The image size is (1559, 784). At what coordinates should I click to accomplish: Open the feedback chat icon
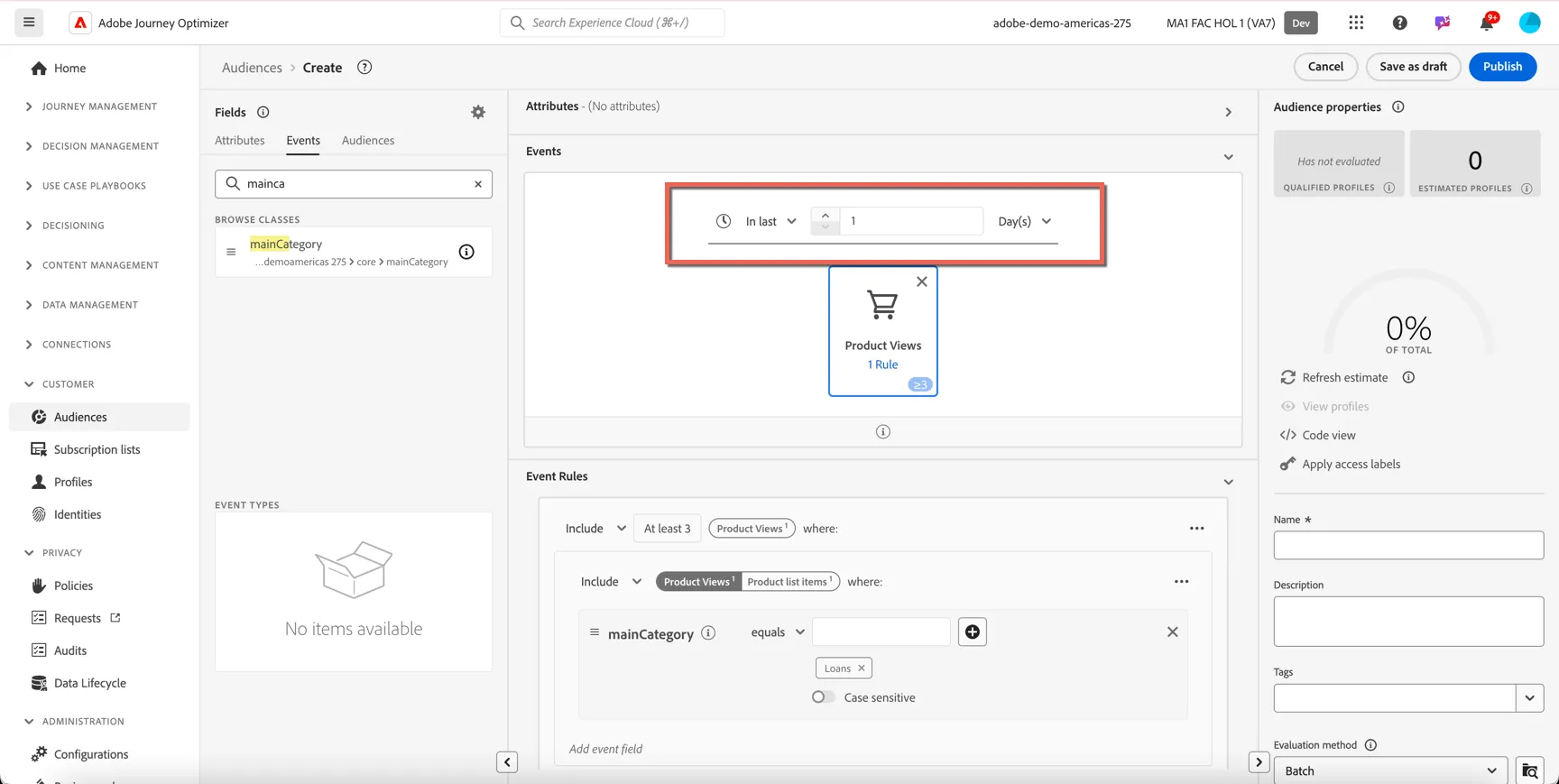tap(1443, 23)
